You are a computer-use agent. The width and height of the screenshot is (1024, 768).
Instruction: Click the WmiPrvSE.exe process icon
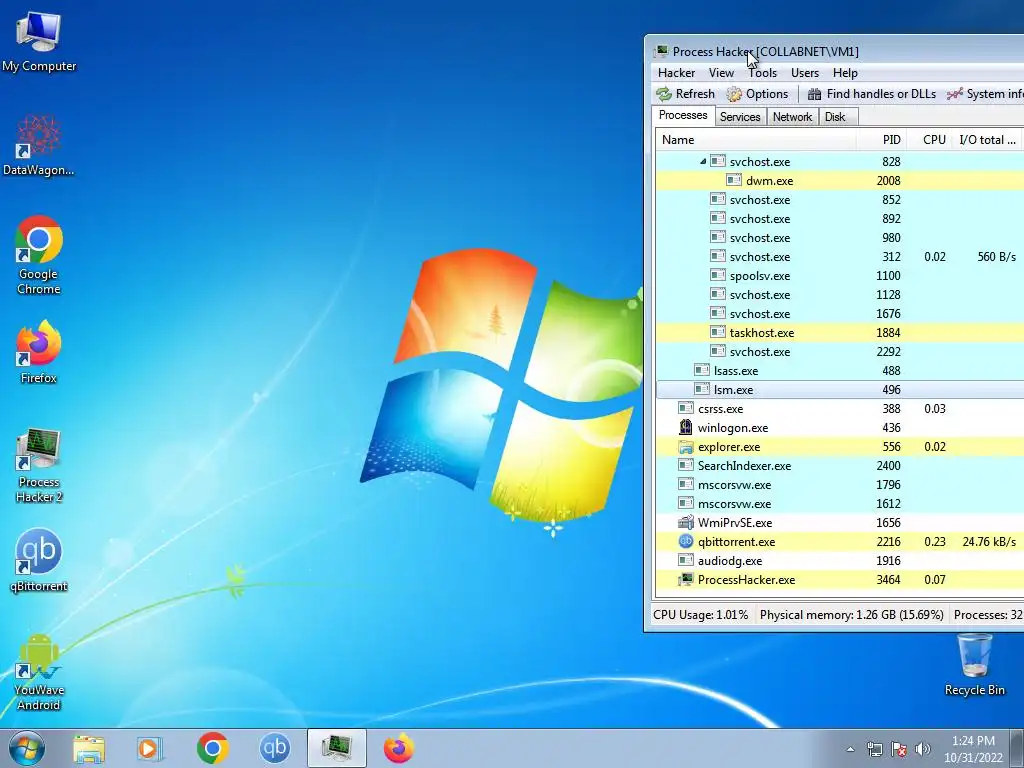[686, 522]
